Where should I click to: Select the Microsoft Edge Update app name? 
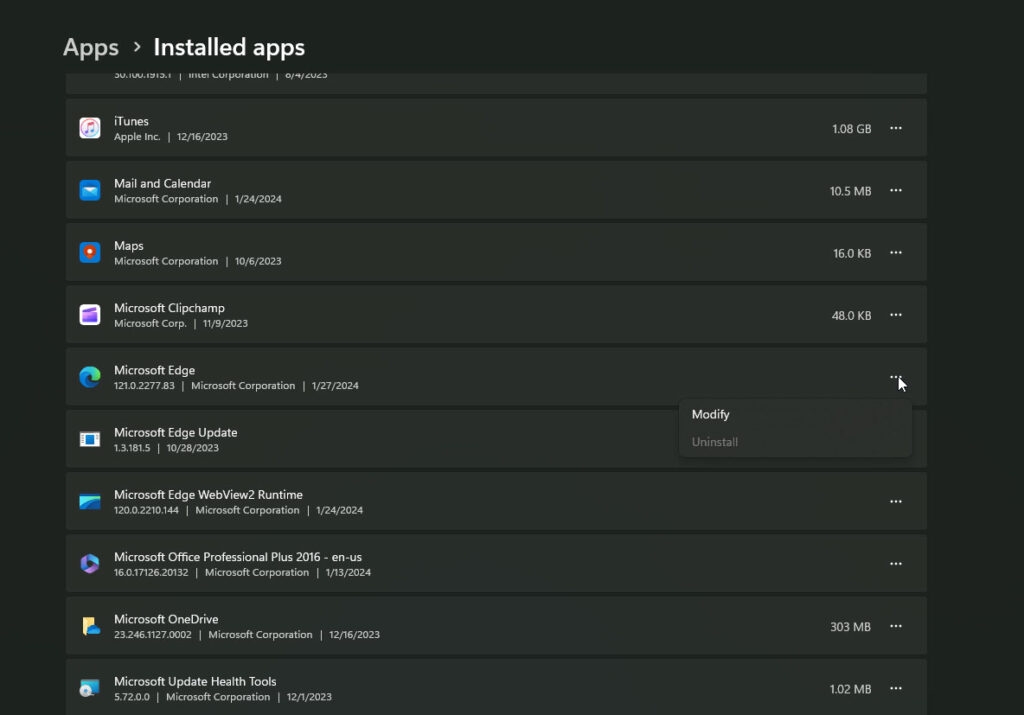click(x=176, y=432)
